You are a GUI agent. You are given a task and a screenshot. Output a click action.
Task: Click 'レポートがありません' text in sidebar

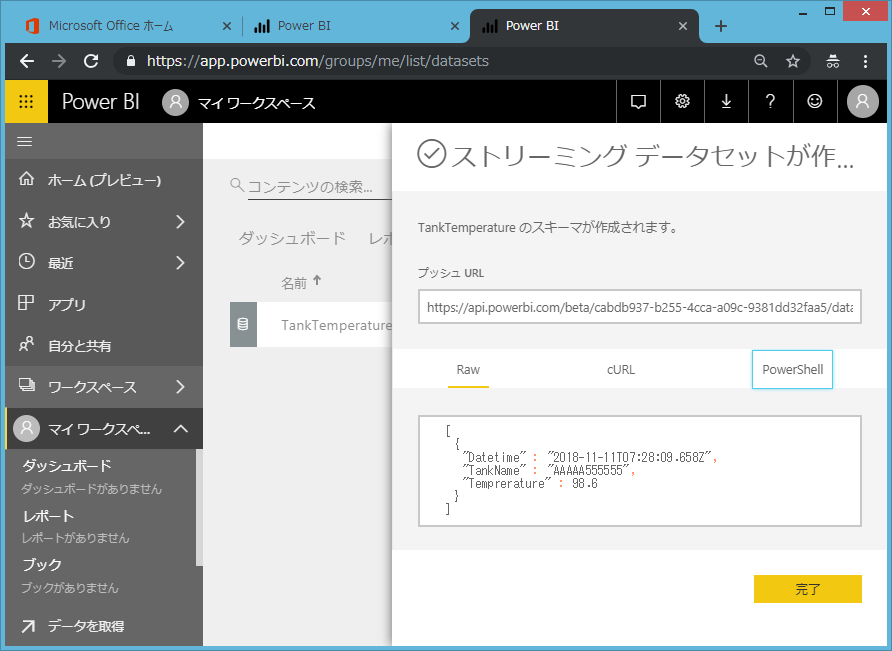click(76, 538)
